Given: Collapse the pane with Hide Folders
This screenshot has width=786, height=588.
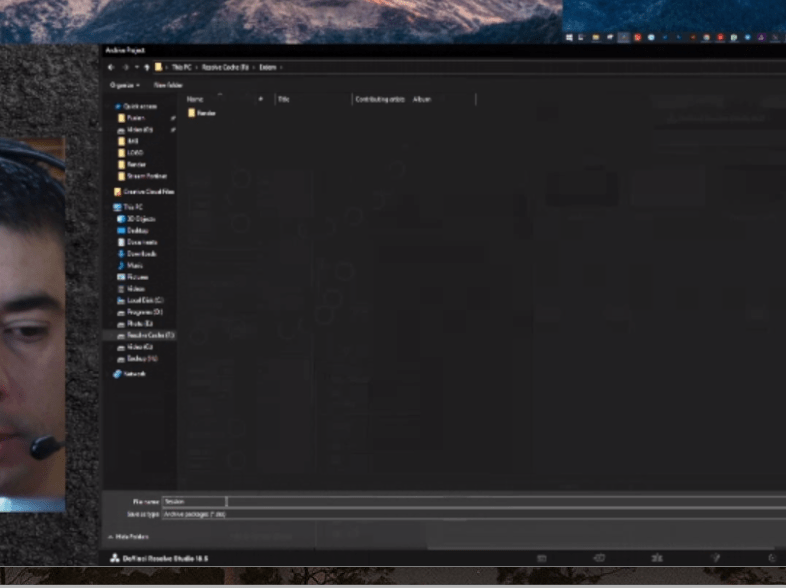Looking at the screenshot, I should [x=129, y=537].
